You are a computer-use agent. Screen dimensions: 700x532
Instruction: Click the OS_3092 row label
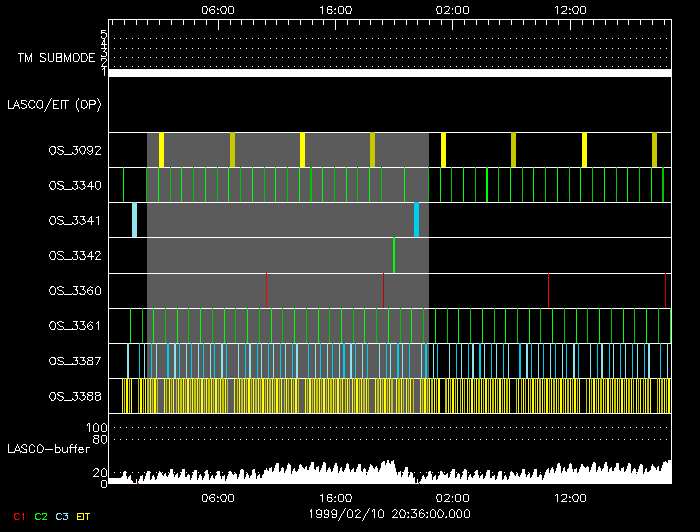[x=74, y=150]
